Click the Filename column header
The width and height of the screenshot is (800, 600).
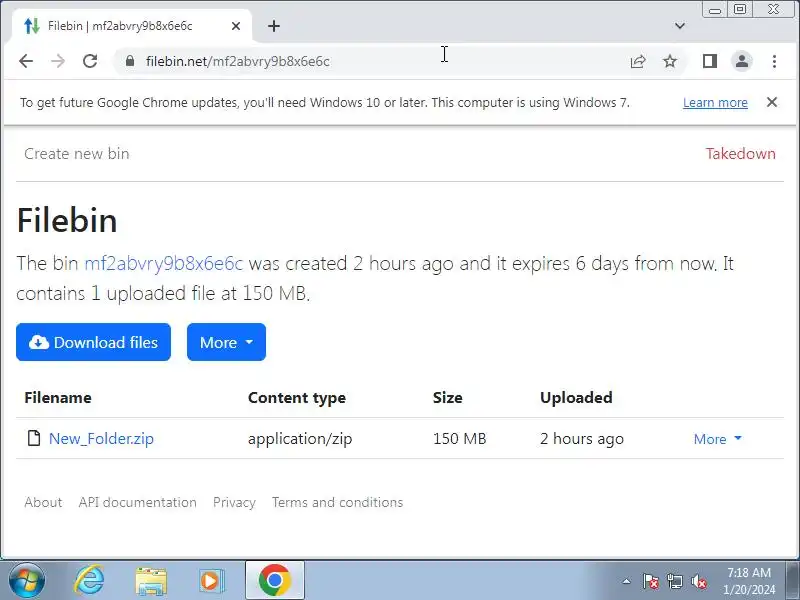click(x=58, y=397)
